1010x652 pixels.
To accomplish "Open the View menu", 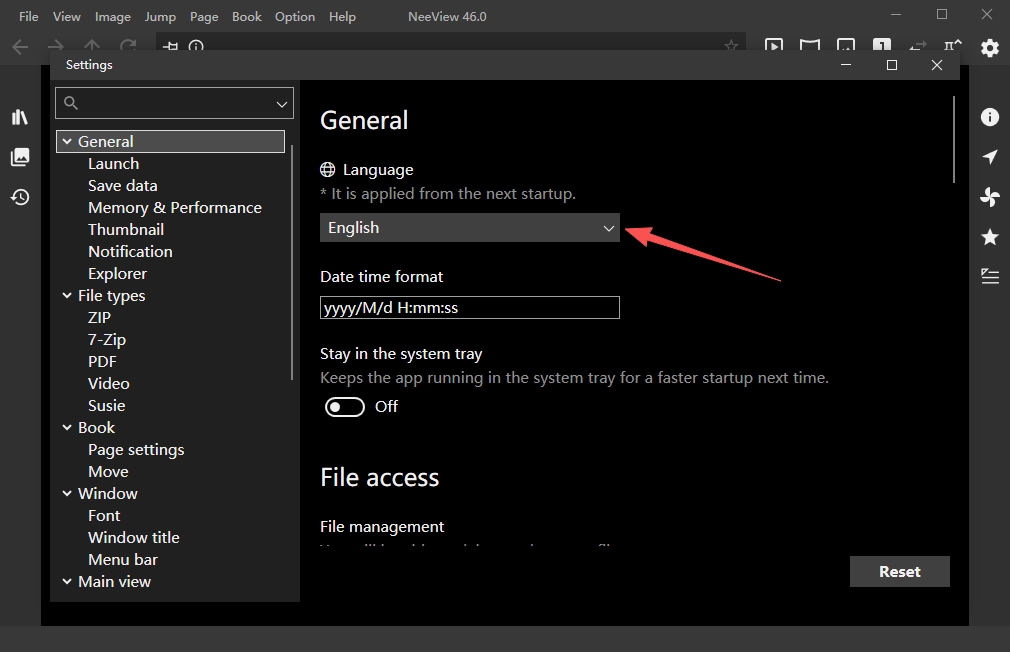I will click(x=66, y=17).
